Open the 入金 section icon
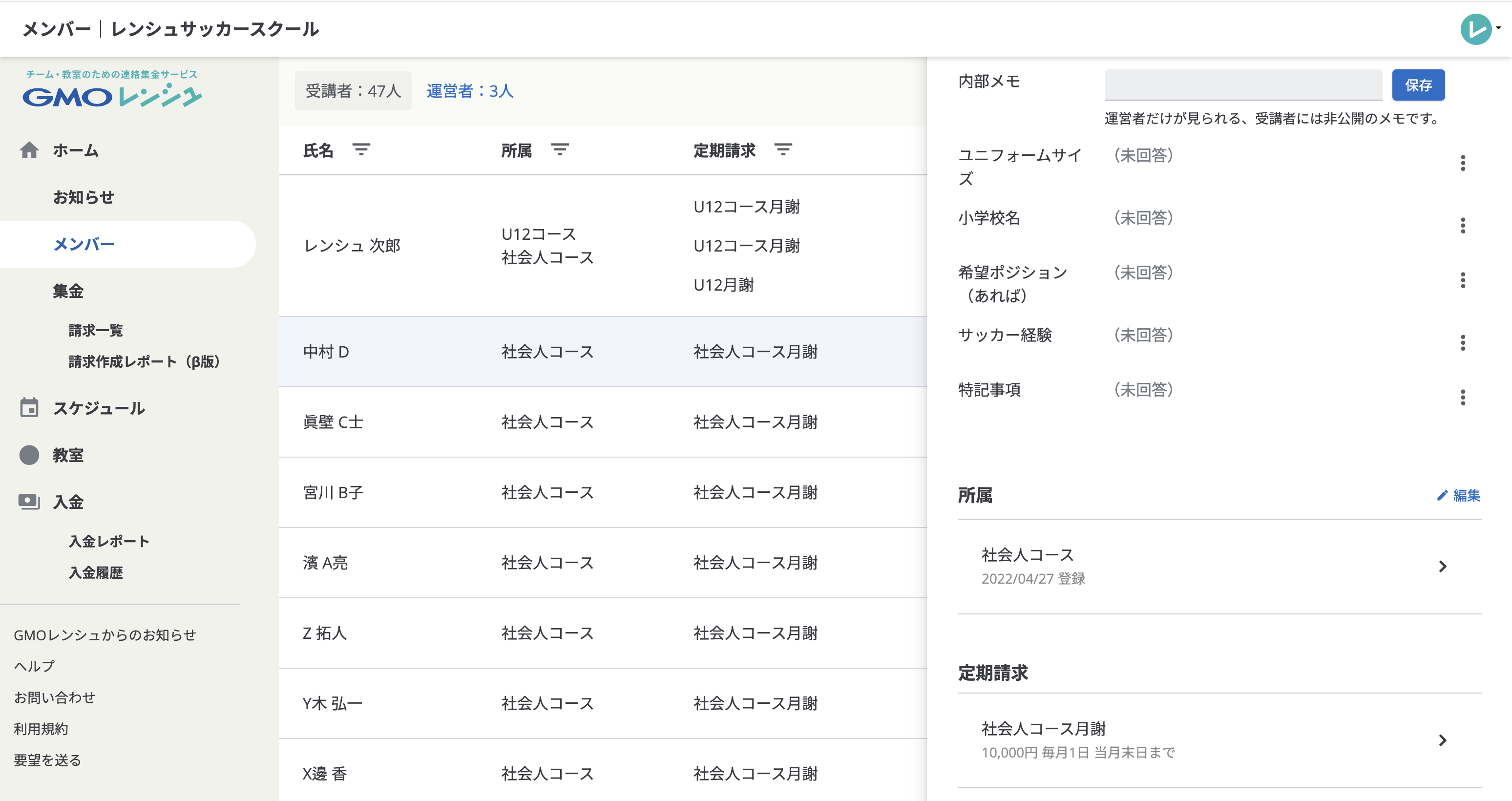The height and width of the screenshot is (801, 1512). pos(29,502)
